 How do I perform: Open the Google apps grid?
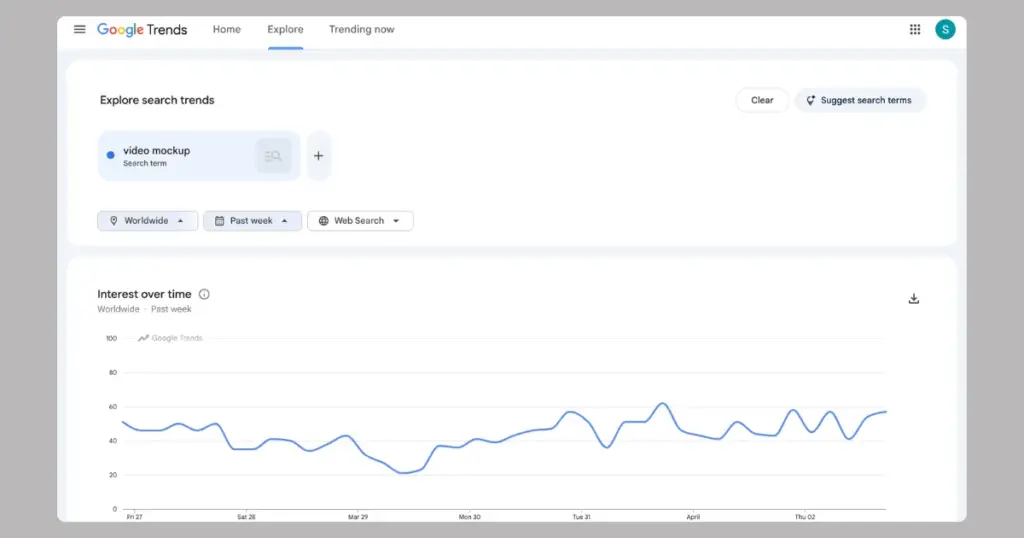tap(915, 29)
